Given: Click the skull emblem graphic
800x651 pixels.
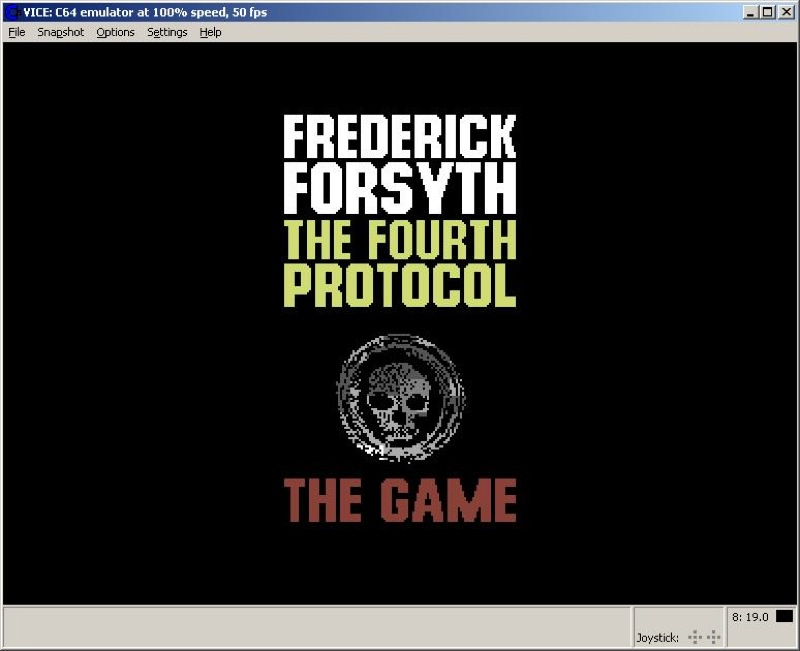Looking at the screenshot, I should pyautogui.click(x=401, y=398).
